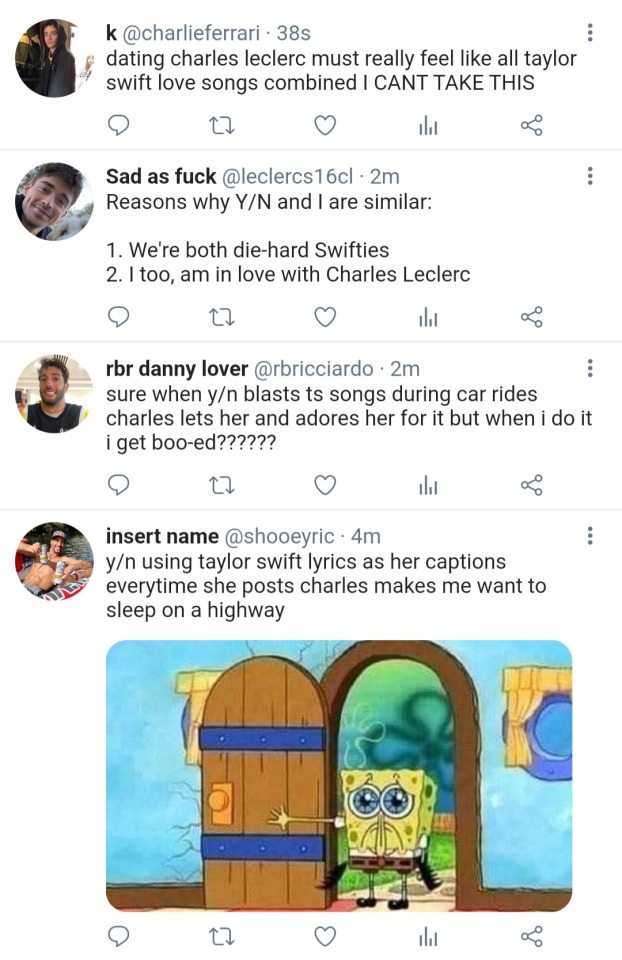The width and height of the screenshot is (622, 960).
Task: Share the Sad as fuck tweet
Action: click(x=532, y=317)
